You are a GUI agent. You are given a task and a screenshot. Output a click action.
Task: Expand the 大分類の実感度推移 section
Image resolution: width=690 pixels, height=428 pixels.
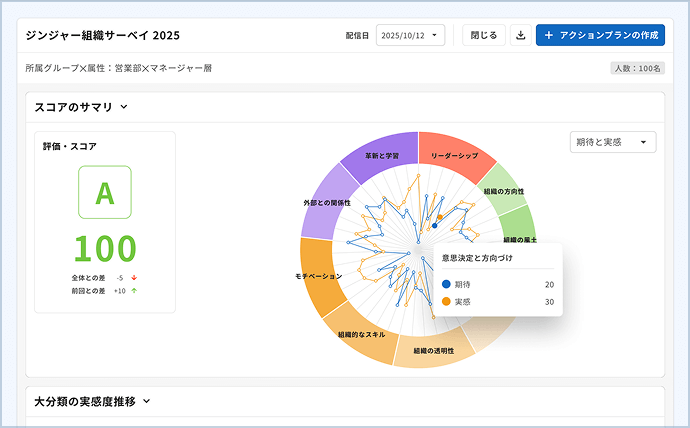point(147,401)
